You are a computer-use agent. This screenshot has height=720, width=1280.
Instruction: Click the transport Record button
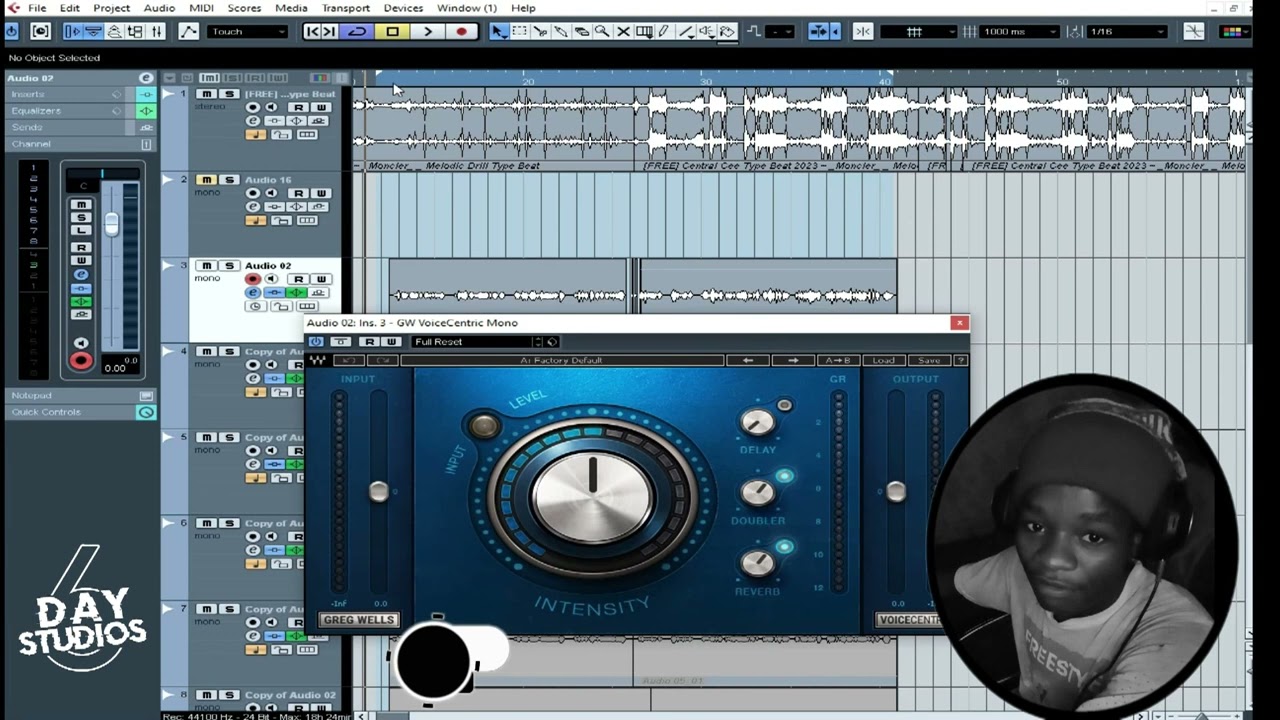(x=461, y=32)
